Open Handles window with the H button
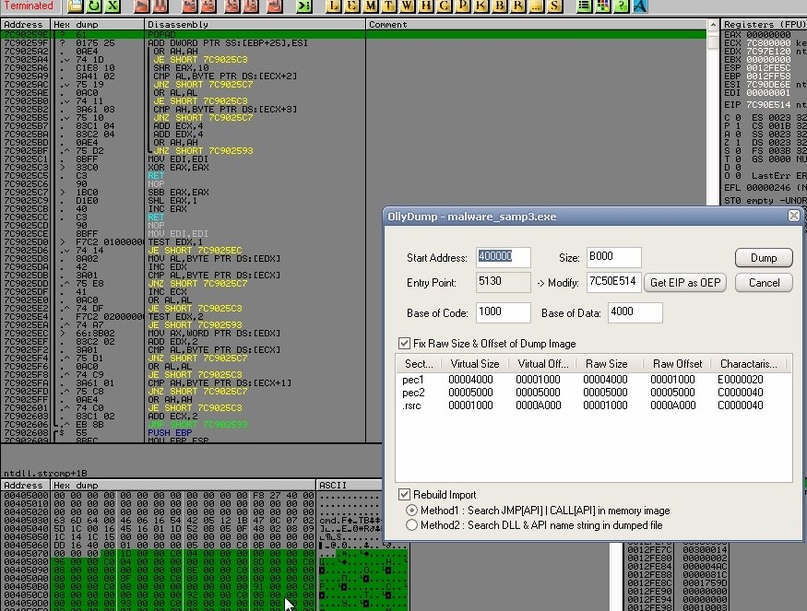Screen dimensions: 807x611 [x=425, y=7]
